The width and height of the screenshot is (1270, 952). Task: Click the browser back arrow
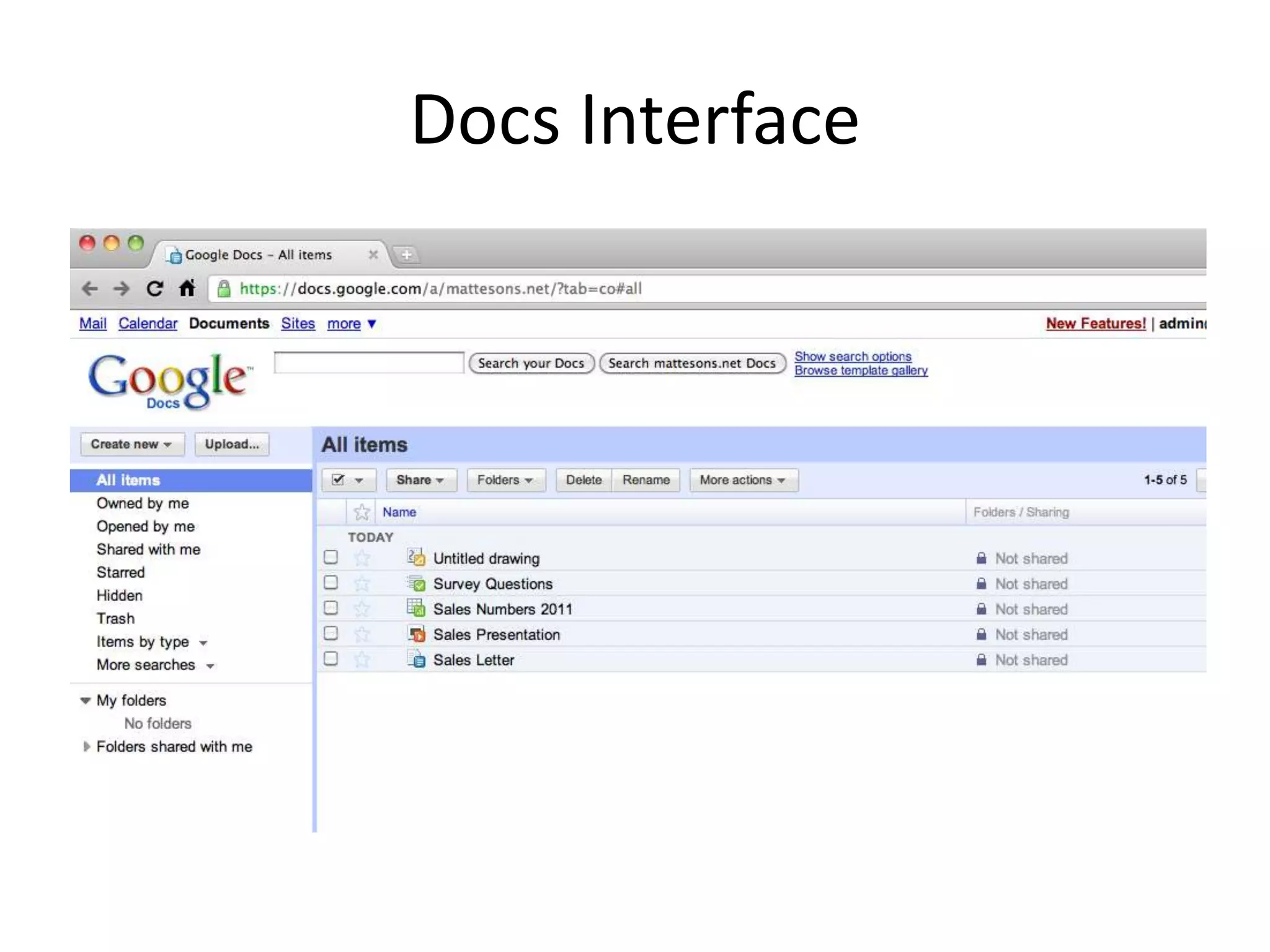click(90, 288)
